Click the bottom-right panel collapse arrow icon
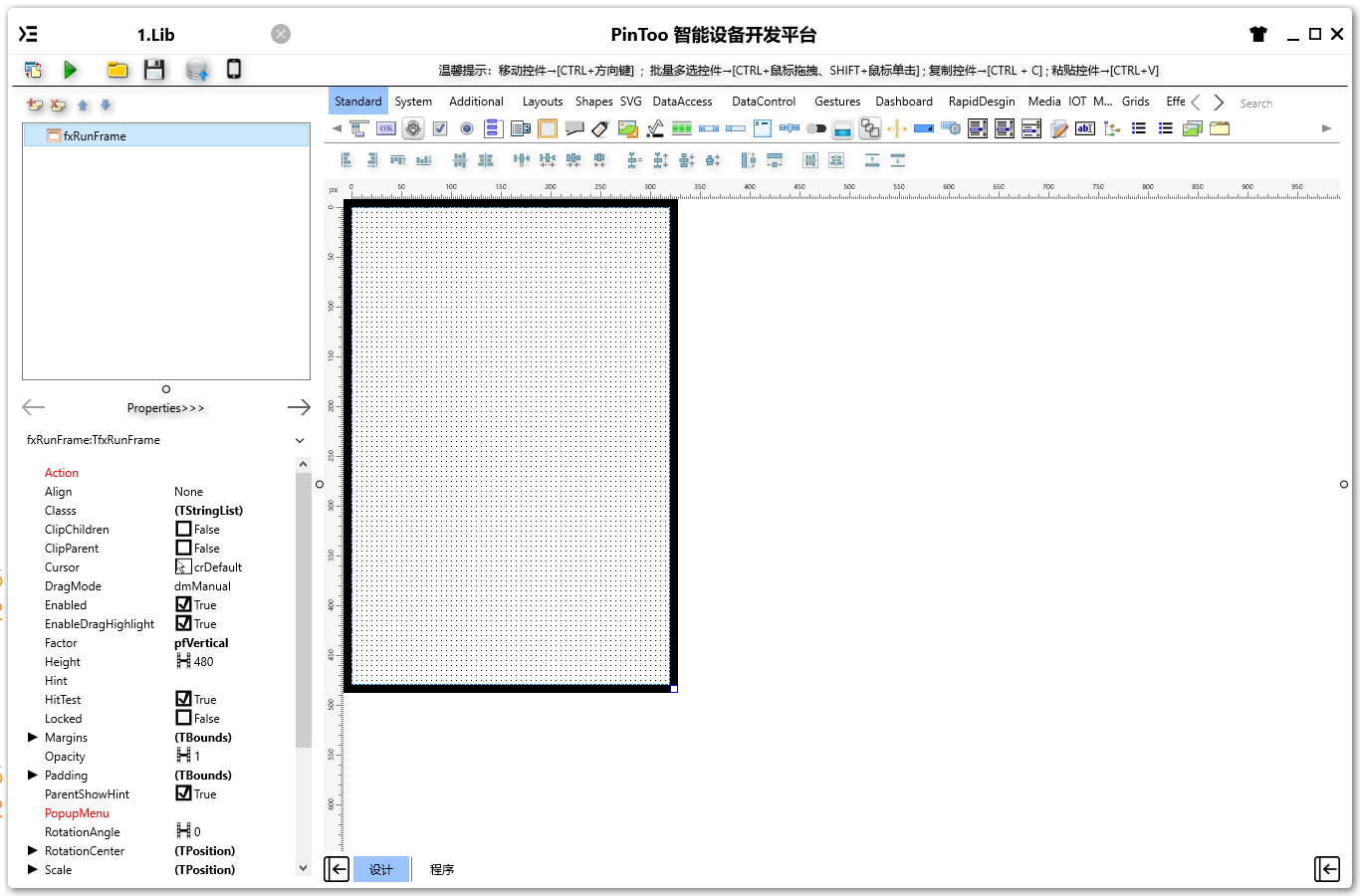Screen dimensions: 1360x896 [x=1327, y=869]
